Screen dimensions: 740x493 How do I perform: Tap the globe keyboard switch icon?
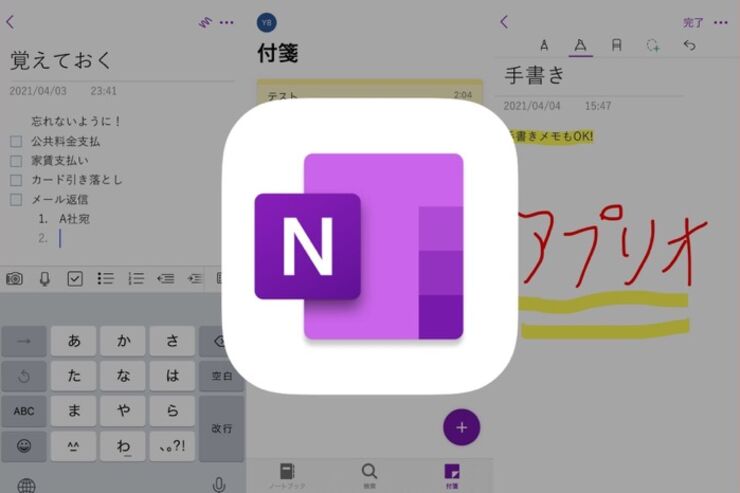tap(26, 485)
